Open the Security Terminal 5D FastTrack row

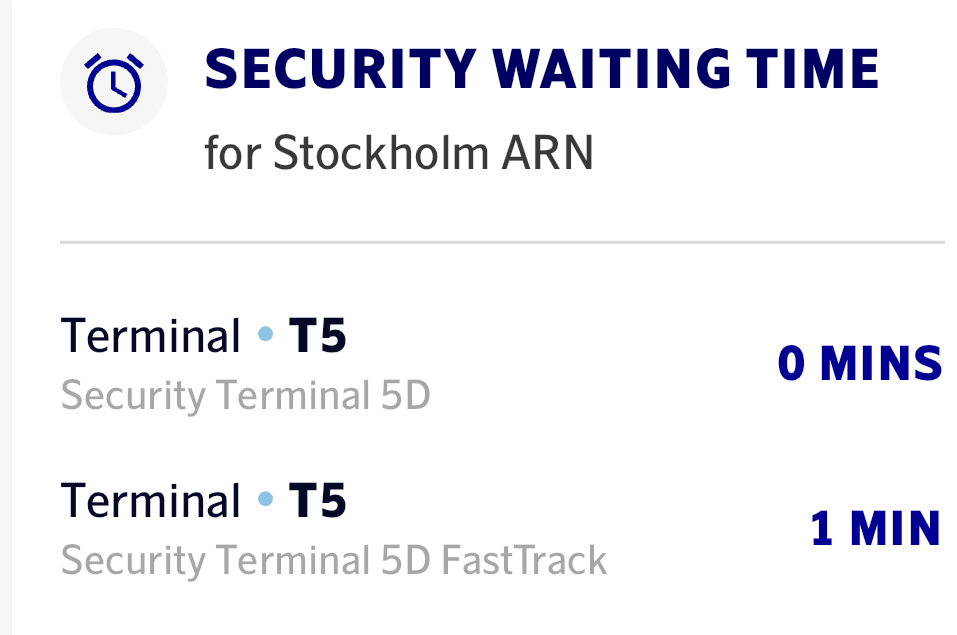coord(333,561)
